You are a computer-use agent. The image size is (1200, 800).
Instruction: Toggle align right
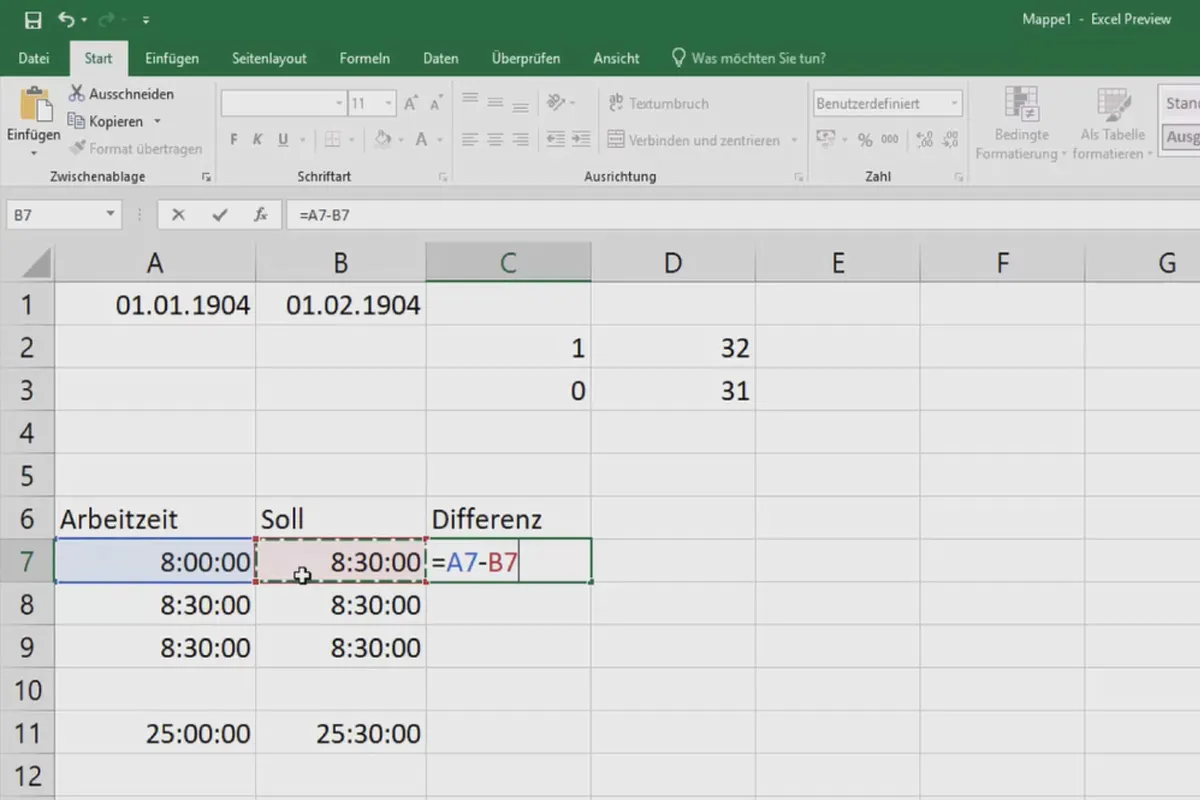point(518,140)
